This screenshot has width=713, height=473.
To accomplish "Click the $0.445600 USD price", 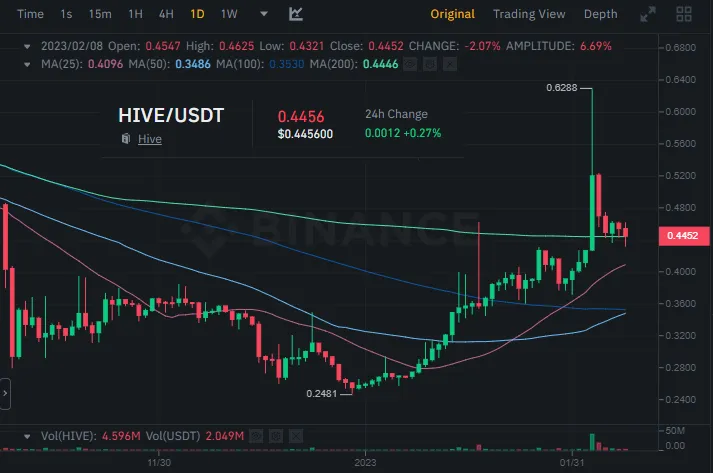I will coord(305,134).
